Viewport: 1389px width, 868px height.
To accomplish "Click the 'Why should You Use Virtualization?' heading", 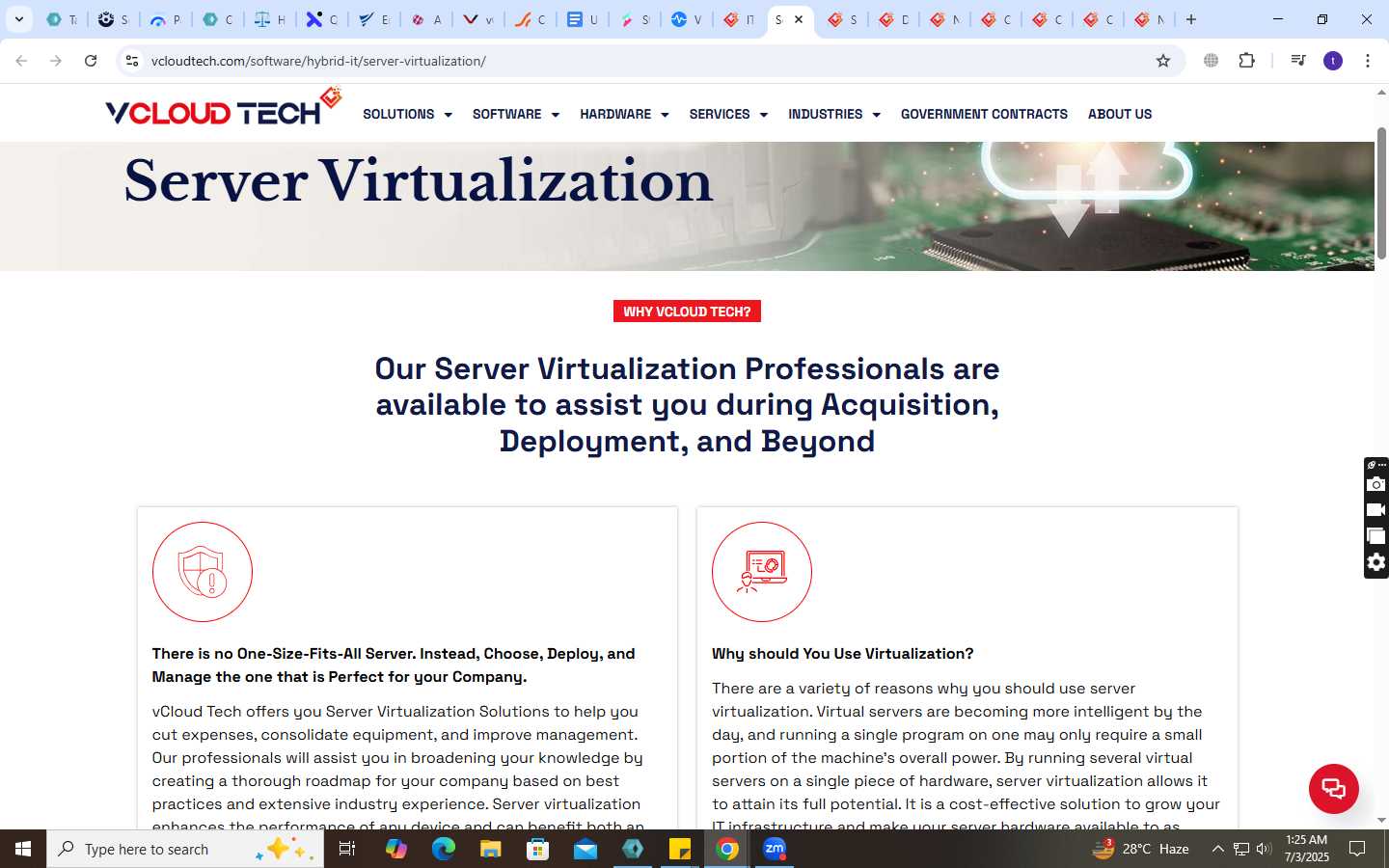I will pyautogui.click(x=843, y=654).
